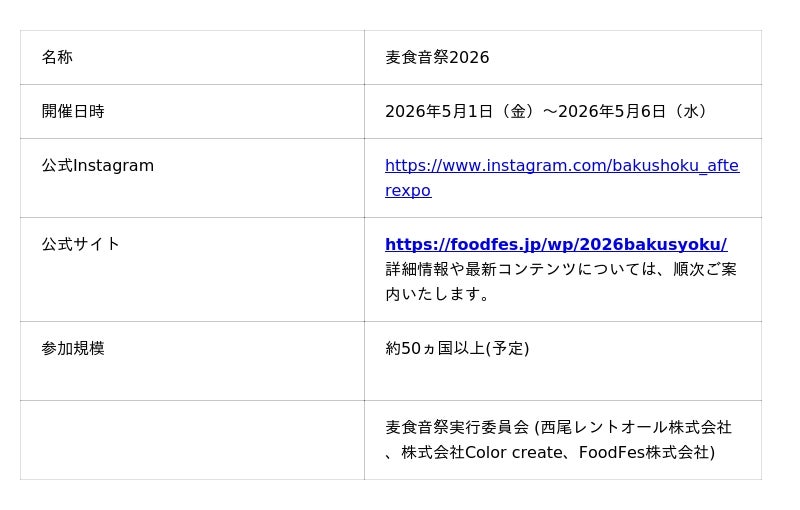This screenshot has width=800, height=510.
Task: Click the 約50ヵ国以上(予定) text
Action: pos(457,349)
